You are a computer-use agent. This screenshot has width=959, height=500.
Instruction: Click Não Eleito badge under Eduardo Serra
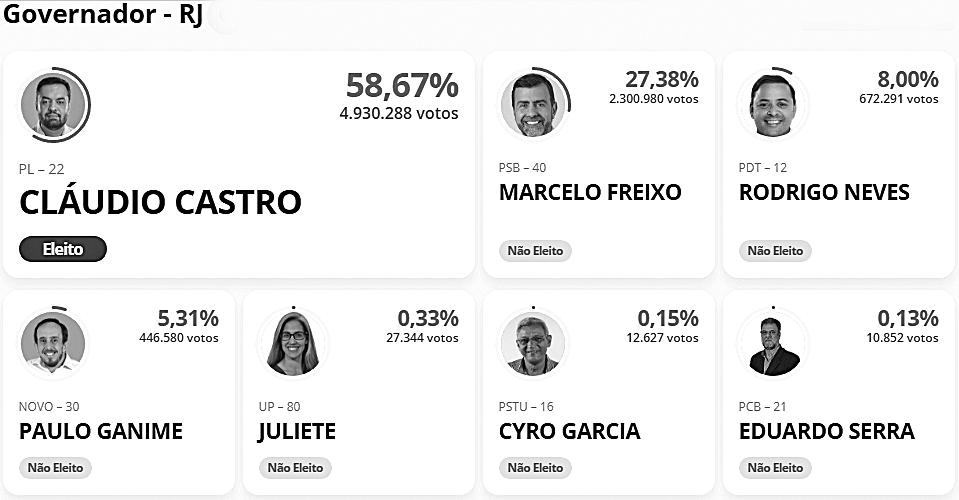[775, 468]
